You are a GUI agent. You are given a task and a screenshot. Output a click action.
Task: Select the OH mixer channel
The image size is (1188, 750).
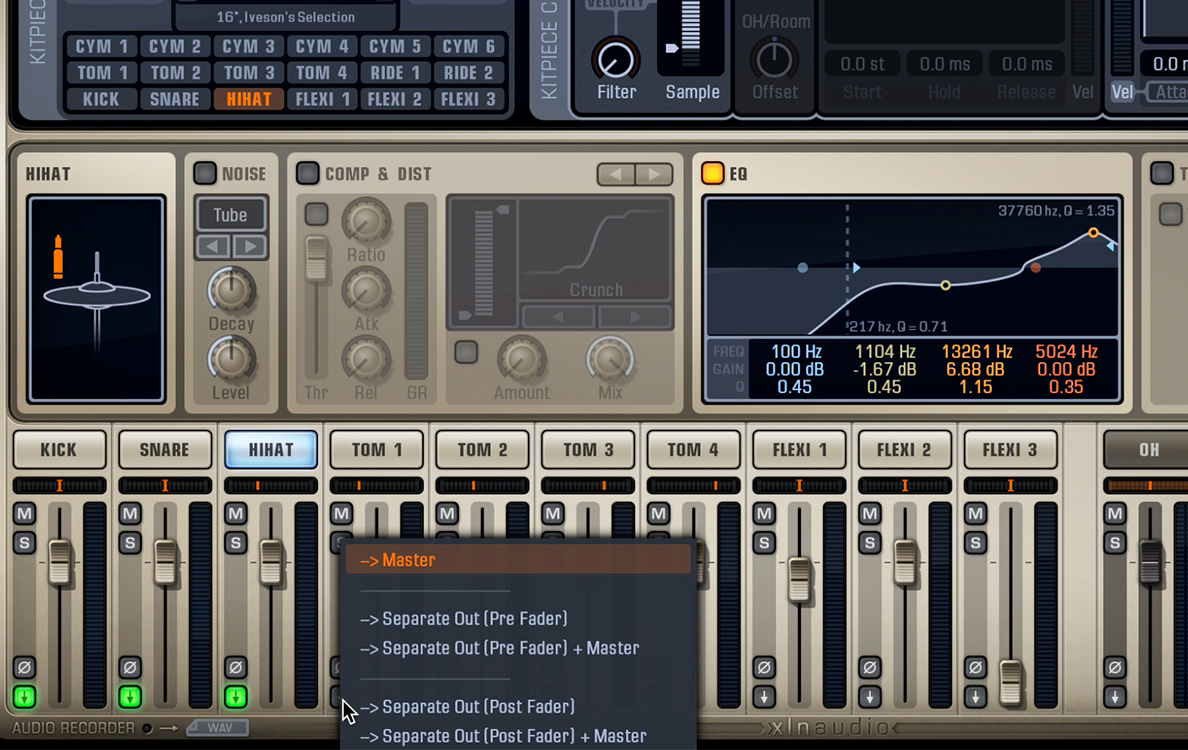(x=1148, y=450)
